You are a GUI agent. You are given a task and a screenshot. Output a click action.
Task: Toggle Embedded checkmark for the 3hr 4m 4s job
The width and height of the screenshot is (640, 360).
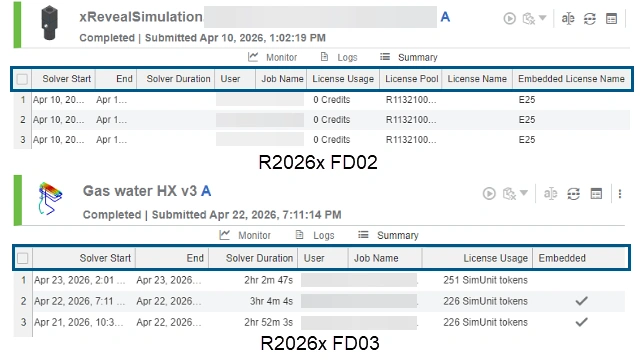[x=581, y=301]
